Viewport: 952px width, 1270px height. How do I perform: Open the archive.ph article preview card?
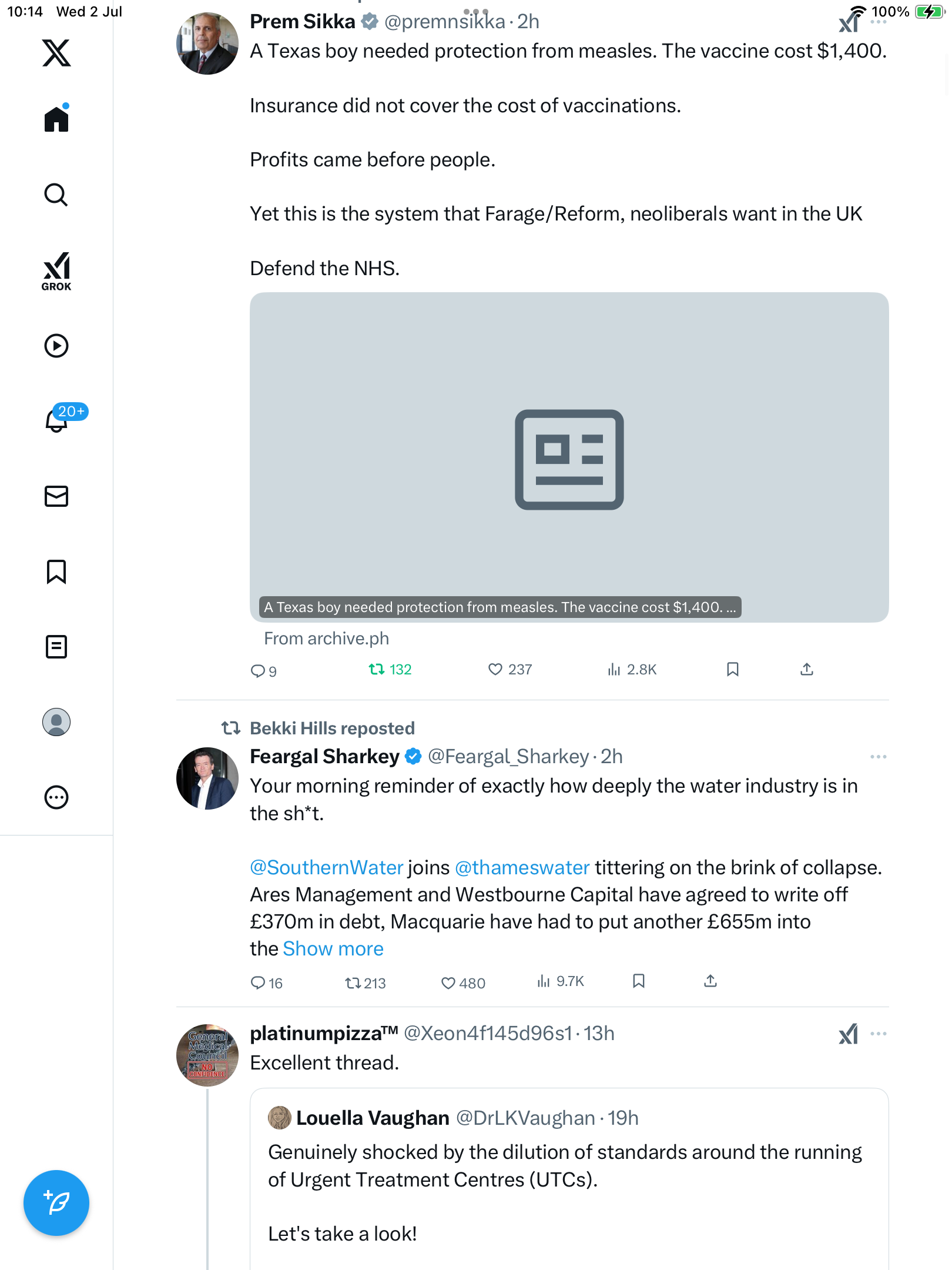(569, 457)
